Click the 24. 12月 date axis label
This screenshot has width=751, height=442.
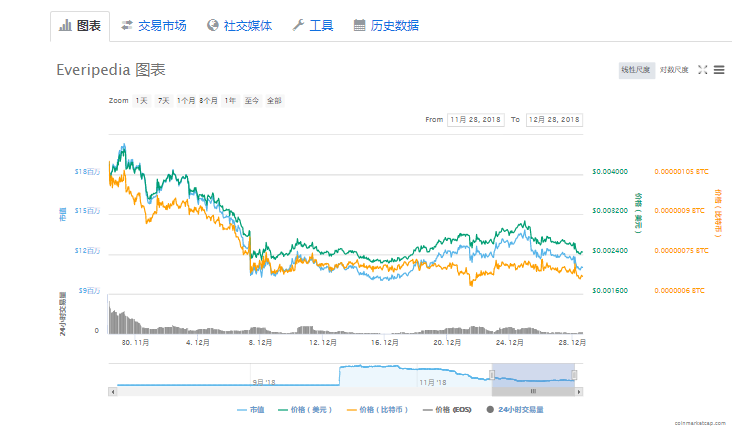(x=510, y=342)
